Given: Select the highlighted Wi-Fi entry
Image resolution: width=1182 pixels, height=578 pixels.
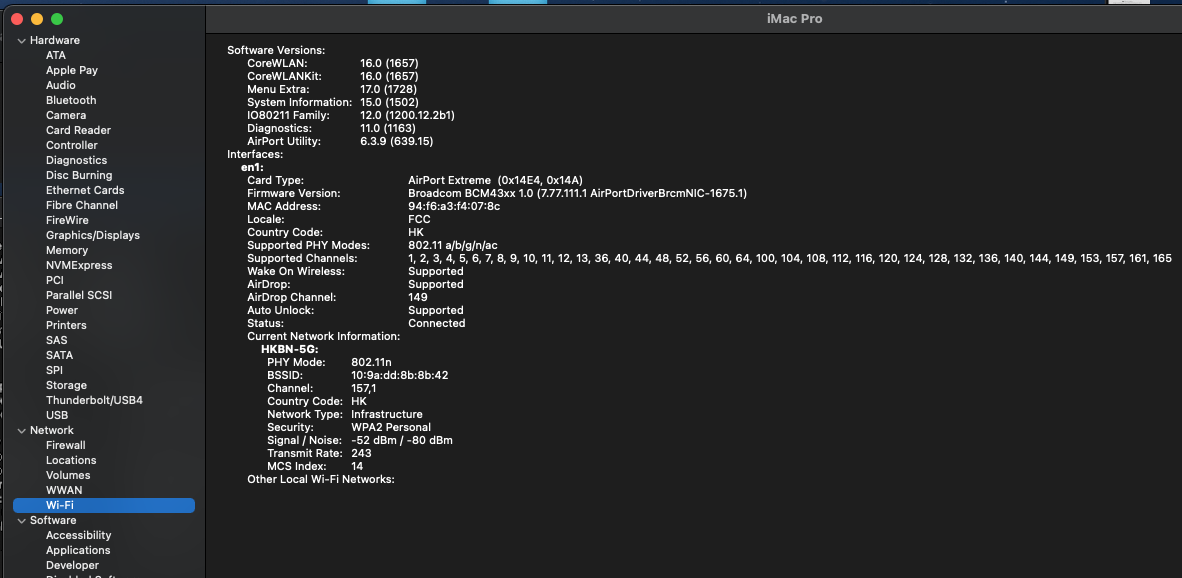Looking at the screenshot, I should click(x=104, y=506).
